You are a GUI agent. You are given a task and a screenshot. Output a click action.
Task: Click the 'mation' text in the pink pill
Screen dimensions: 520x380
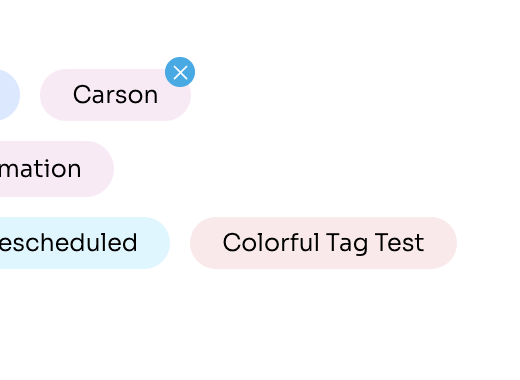click(x=40, y=169)
